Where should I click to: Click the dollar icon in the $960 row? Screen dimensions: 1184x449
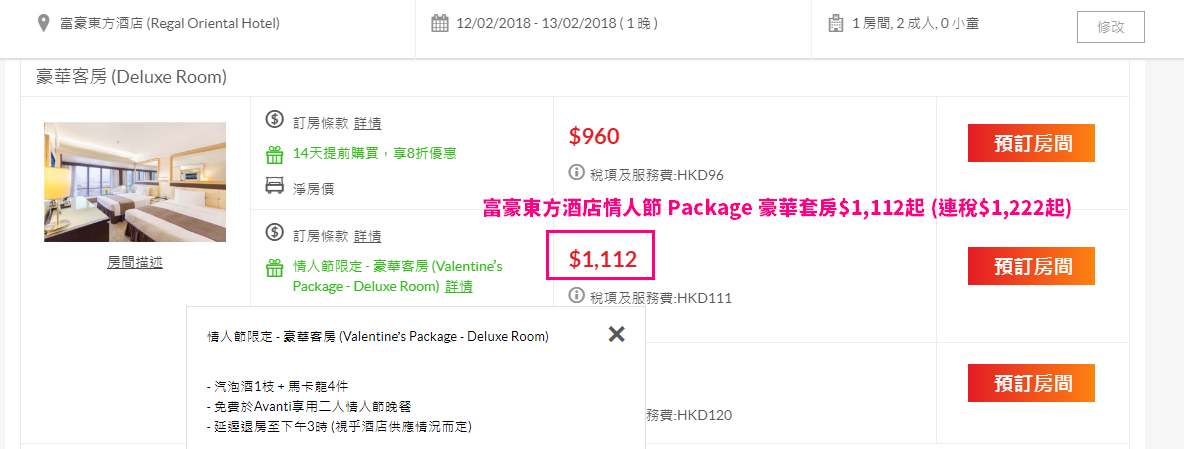click(x=275, y=119)
